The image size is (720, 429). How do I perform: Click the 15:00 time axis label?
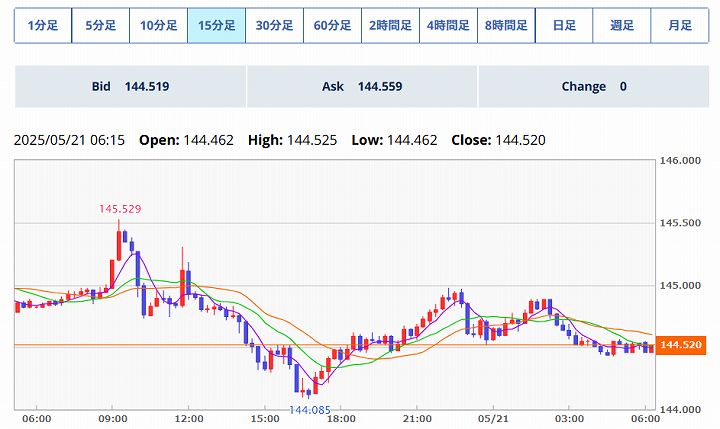coord(265,419)
